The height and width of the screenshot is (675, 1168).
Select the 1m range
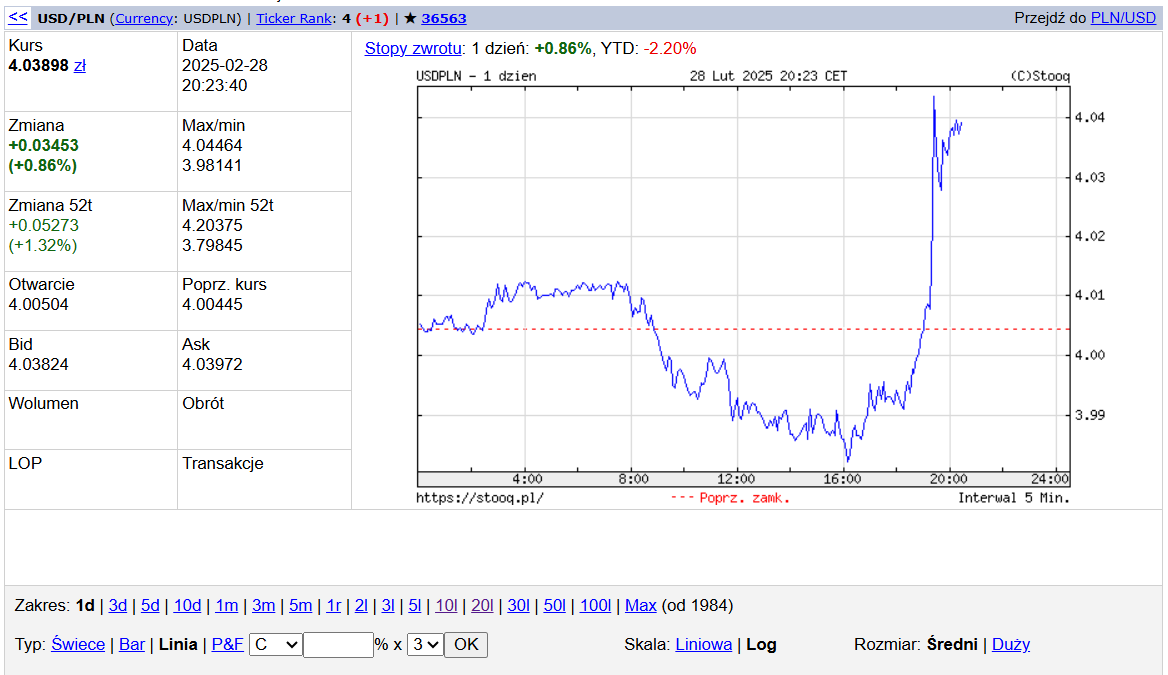tap(226, 606)
